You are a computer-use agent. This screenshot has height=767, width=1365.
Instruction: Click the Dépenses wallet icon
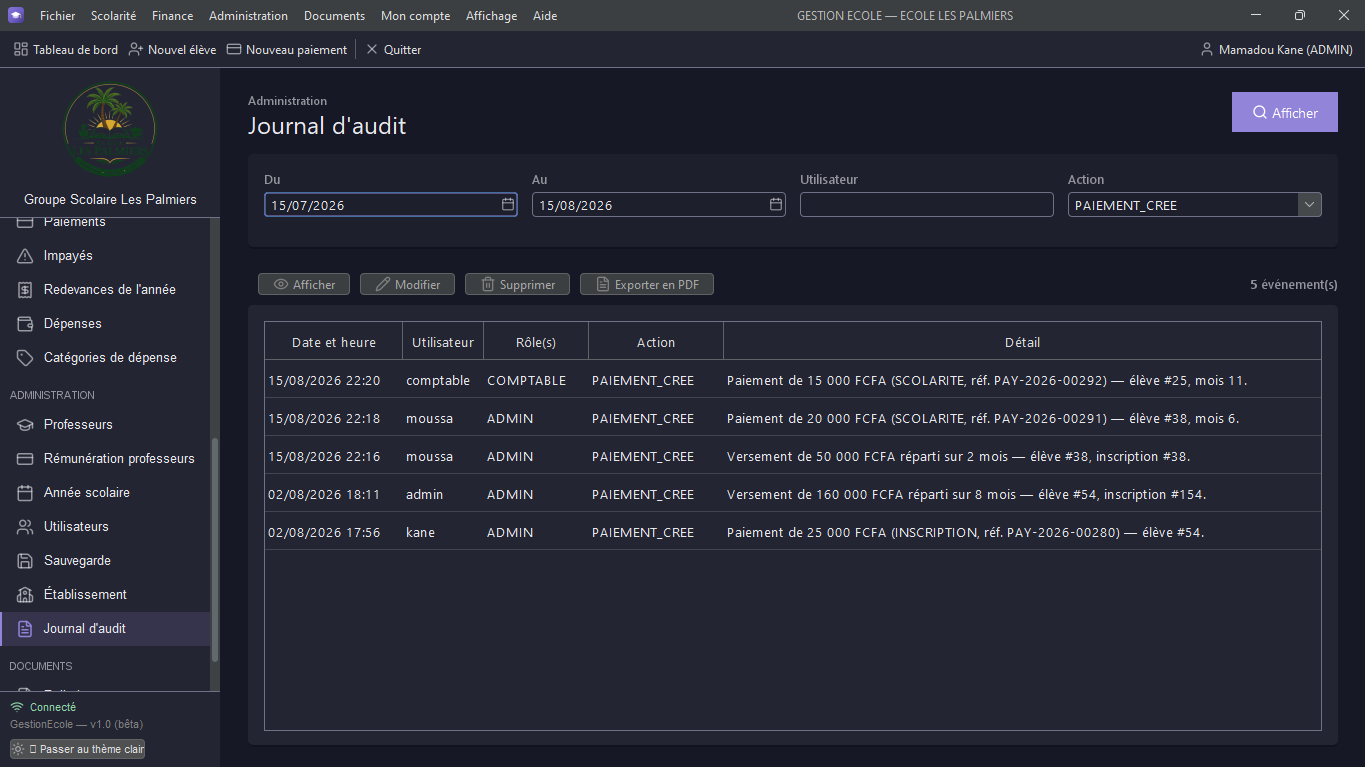pos(25,324)
